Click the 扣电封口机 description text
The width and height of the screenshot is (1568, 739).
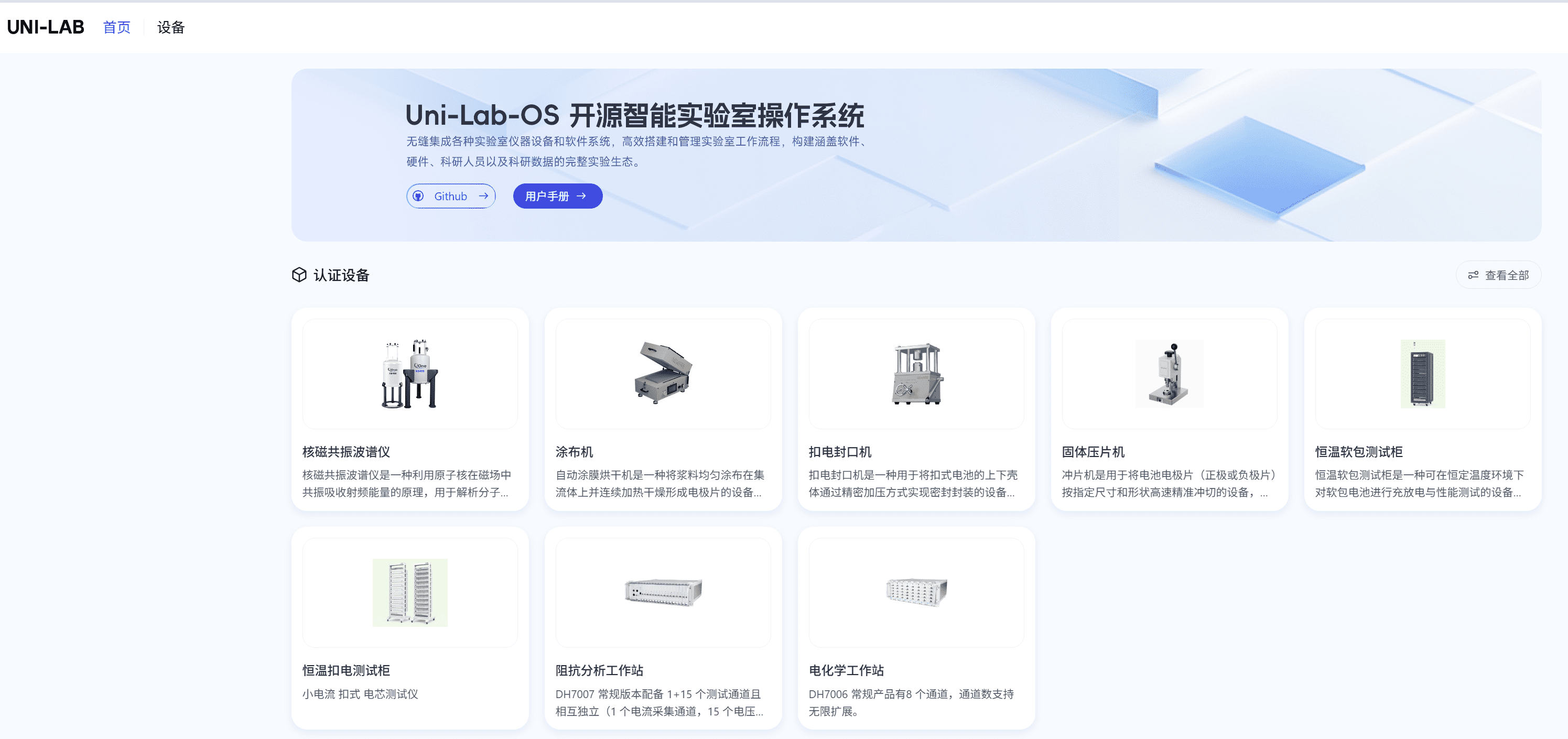(913, 483)
